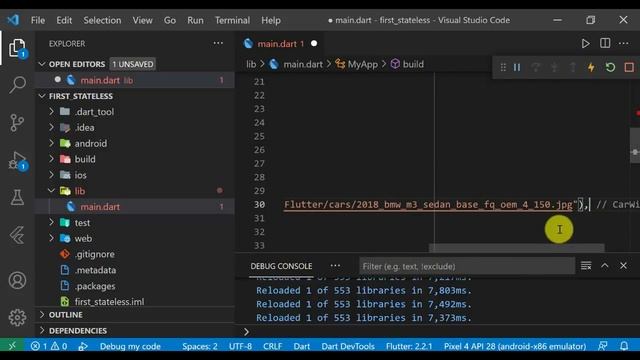Viewport: 640px width, 360px height.
Task: Open the View menu
Action: pyautogui.click(x=142, y=20)
